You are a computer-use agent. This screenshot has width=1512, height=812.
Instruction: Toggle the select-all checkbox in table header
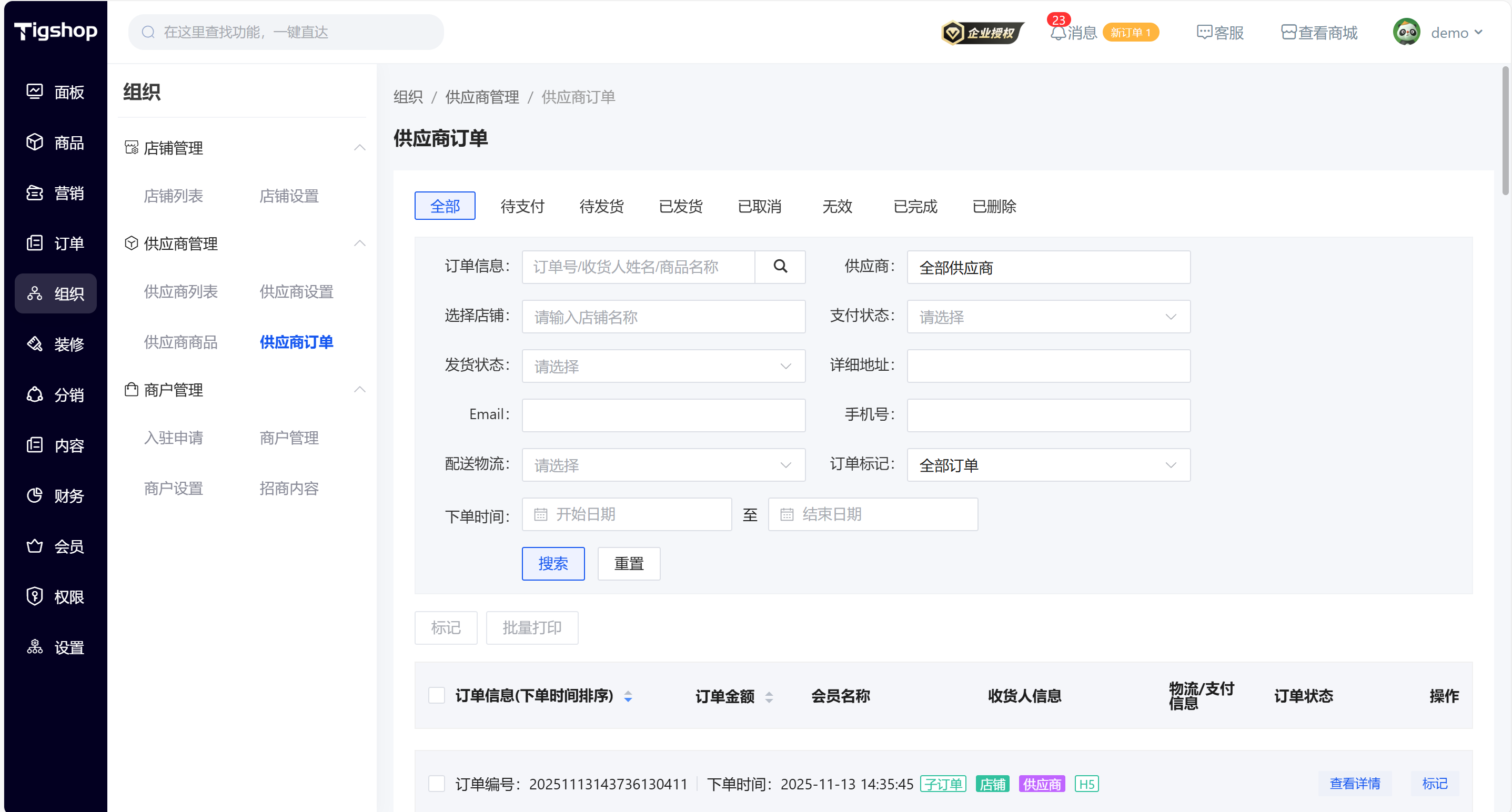(x=436, y=695)
